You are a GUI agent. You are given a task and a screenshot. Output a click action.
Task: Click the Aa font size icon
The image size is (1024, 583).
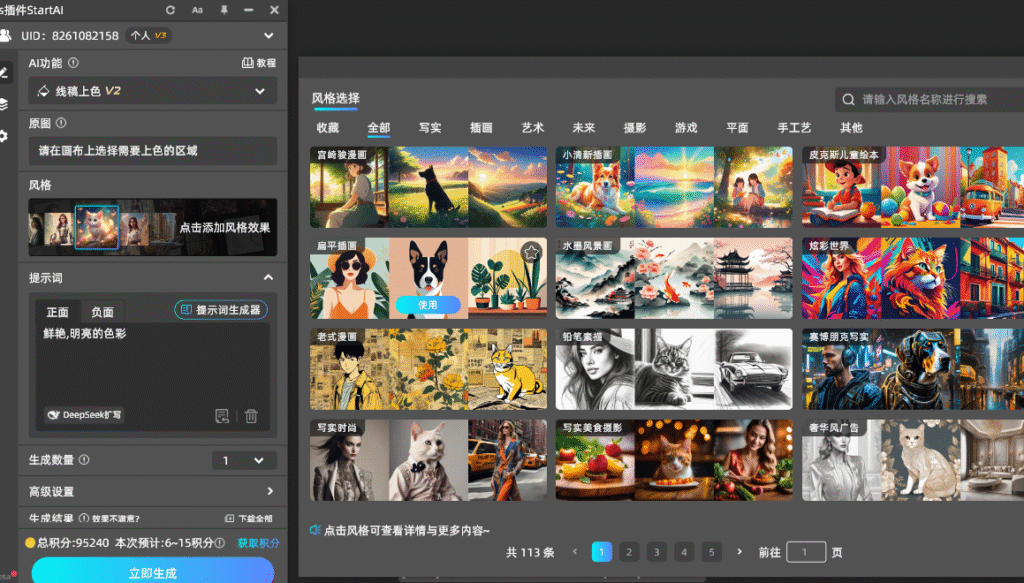197,9
